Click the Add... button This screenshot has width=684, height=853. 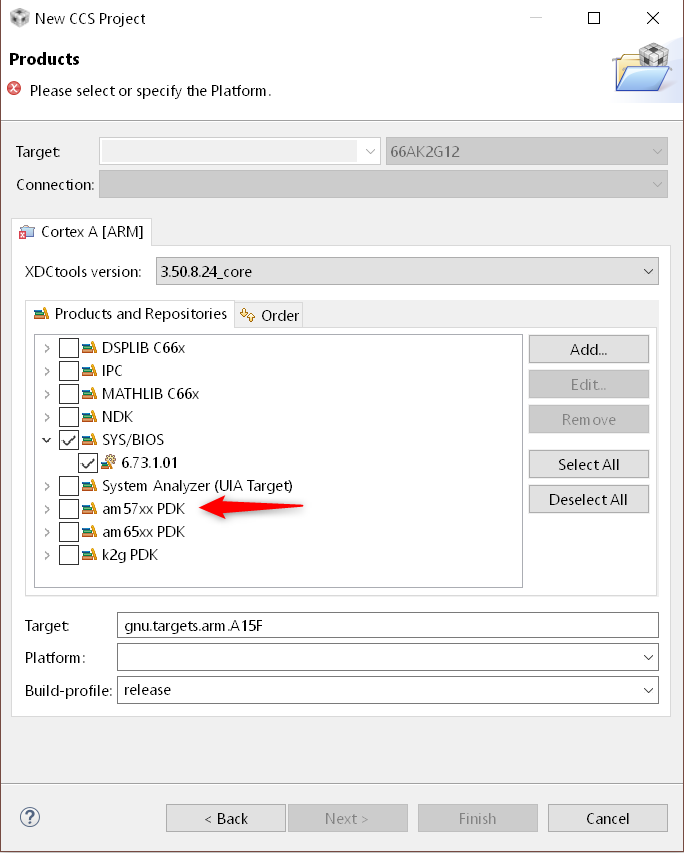coord(589,349)
